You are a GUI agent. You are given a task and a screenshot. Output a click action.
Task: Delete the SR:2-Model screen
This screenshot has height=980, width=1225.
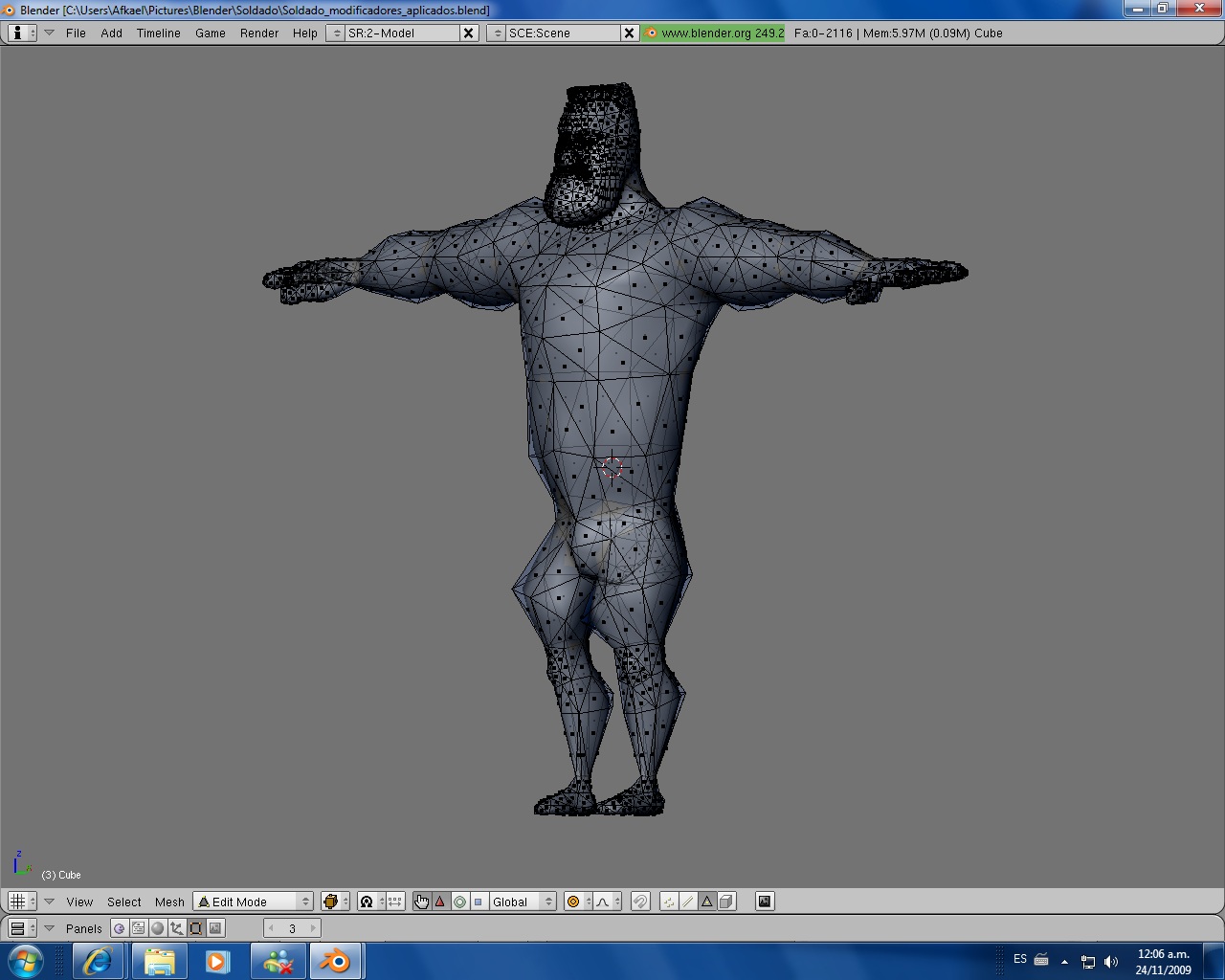(469, 33)
